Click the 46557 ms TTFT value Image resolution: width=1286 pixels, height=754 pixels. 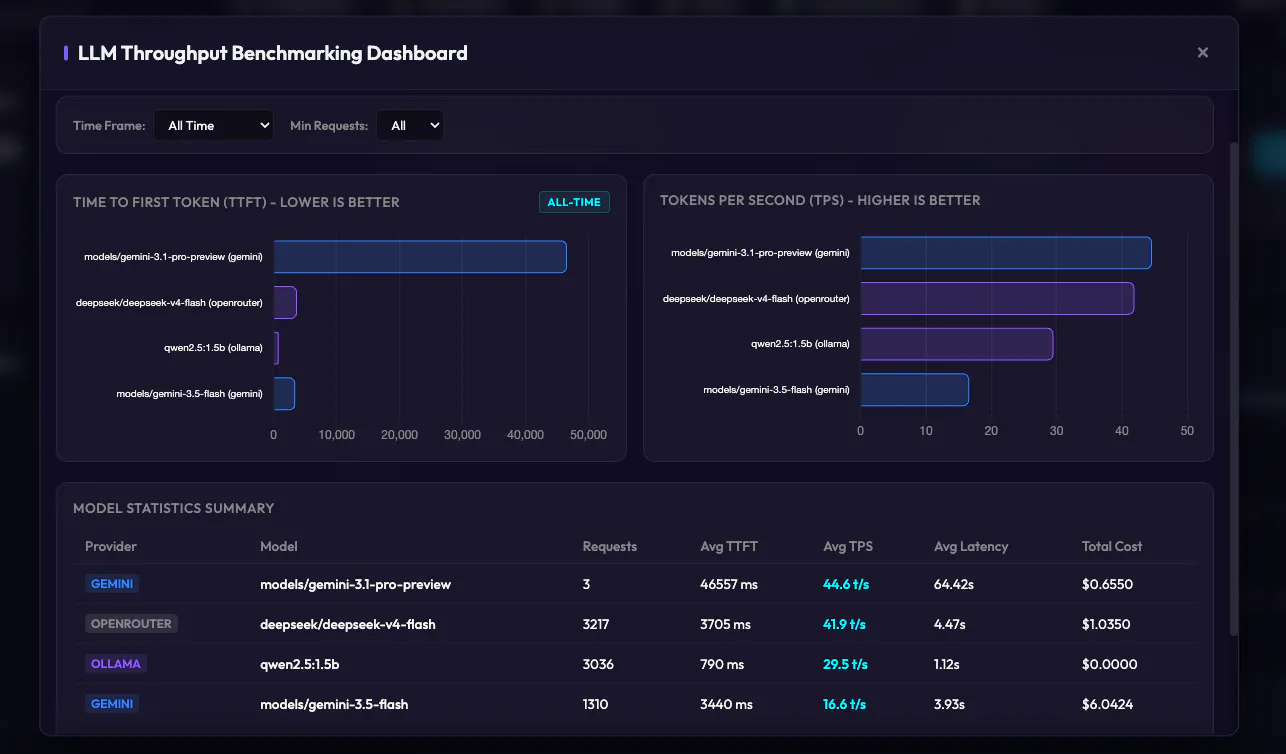pos(729,584)
